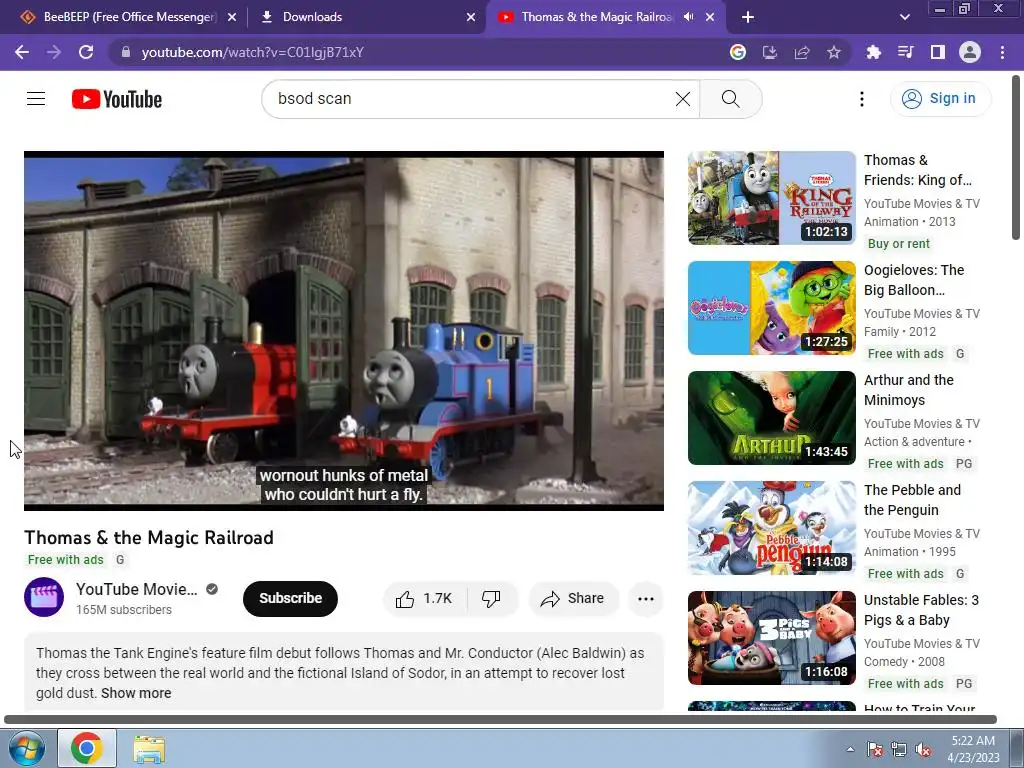Toggle Chrome side panel

click(x=937, y=52)
